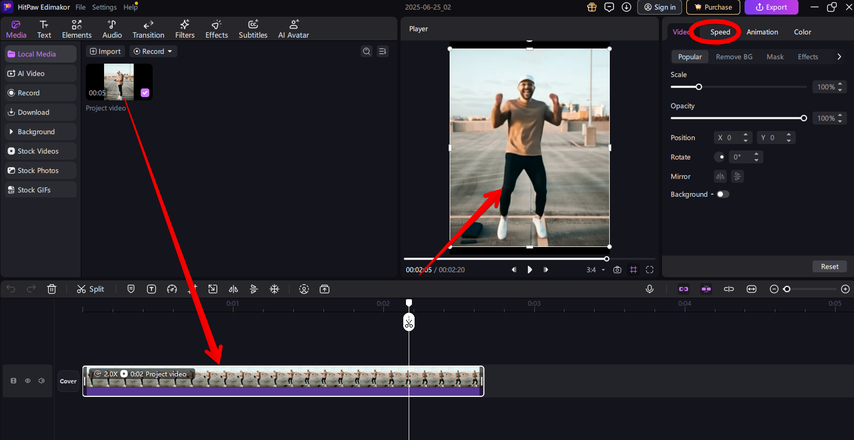The height and width of the screenshot is (440, 854).
Task: Click the Reset button
Action: [829, 266]
